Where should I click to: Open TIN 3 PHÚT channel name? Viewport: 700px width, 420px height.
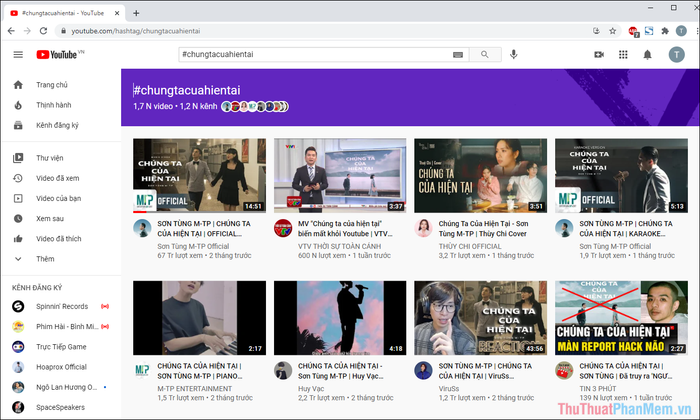pos(597,389)
